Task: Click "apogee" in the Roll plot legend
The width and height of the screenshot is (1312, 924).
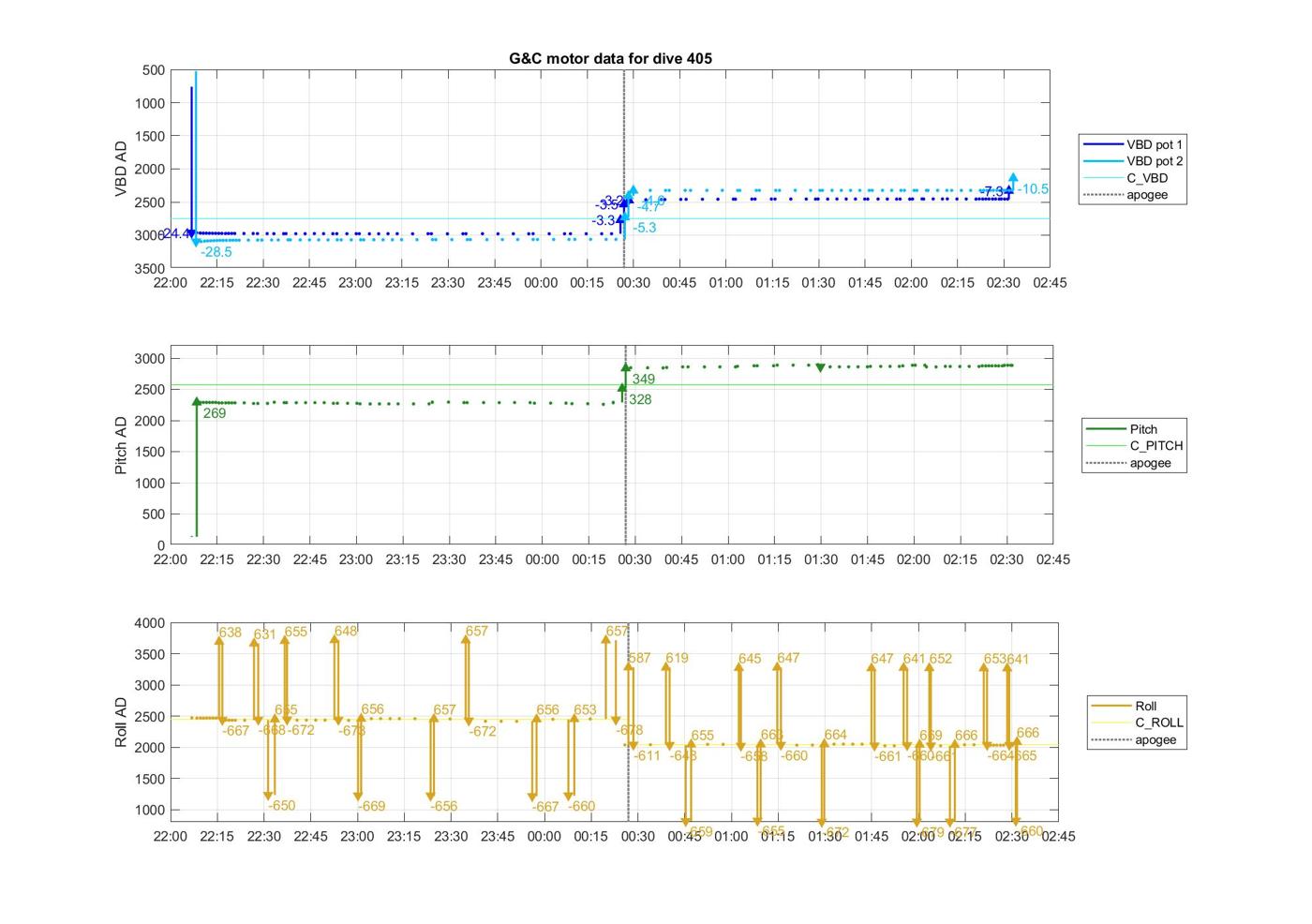Action: point(1137,739)
